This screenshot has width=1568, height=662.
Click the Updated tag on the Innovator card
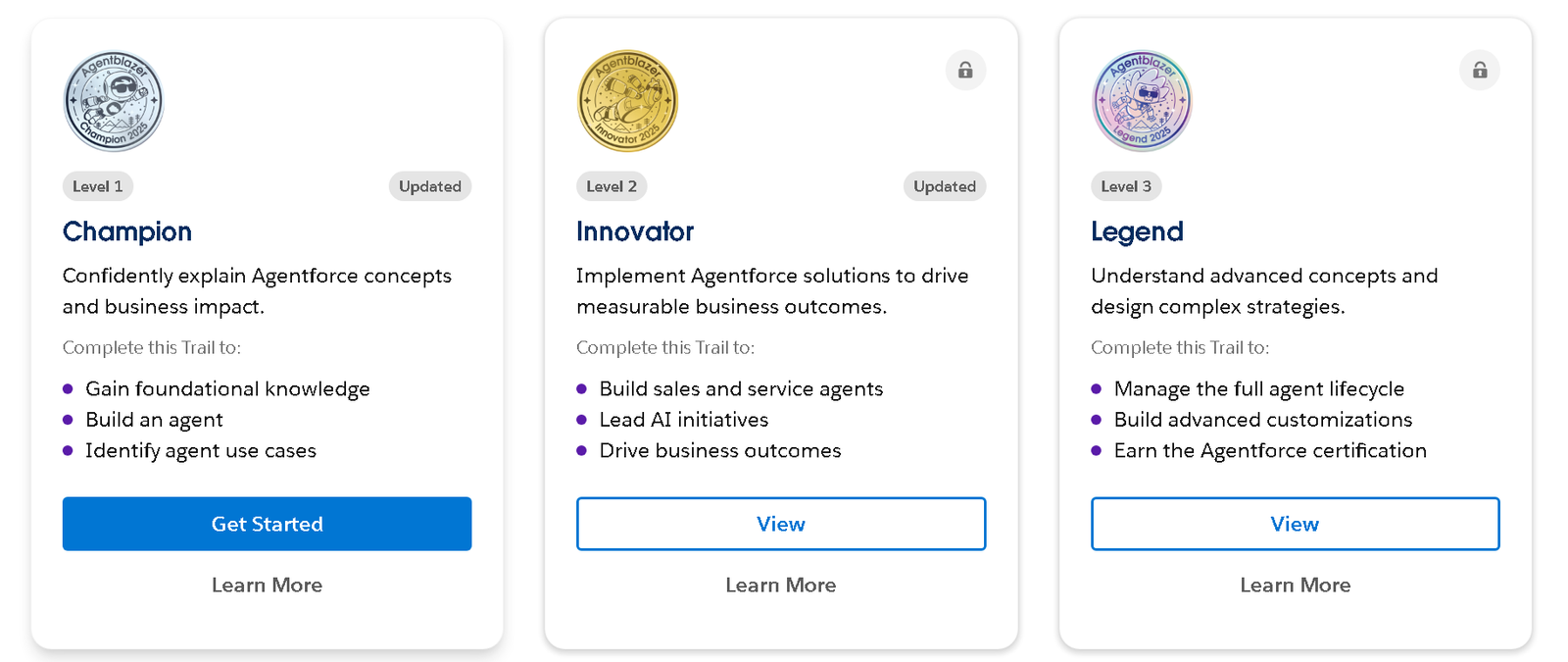pos(944,186)
